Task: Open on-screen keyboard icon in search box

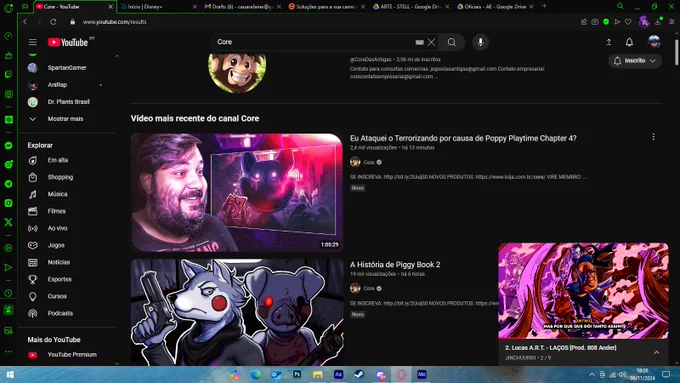Action: [419, 42]
